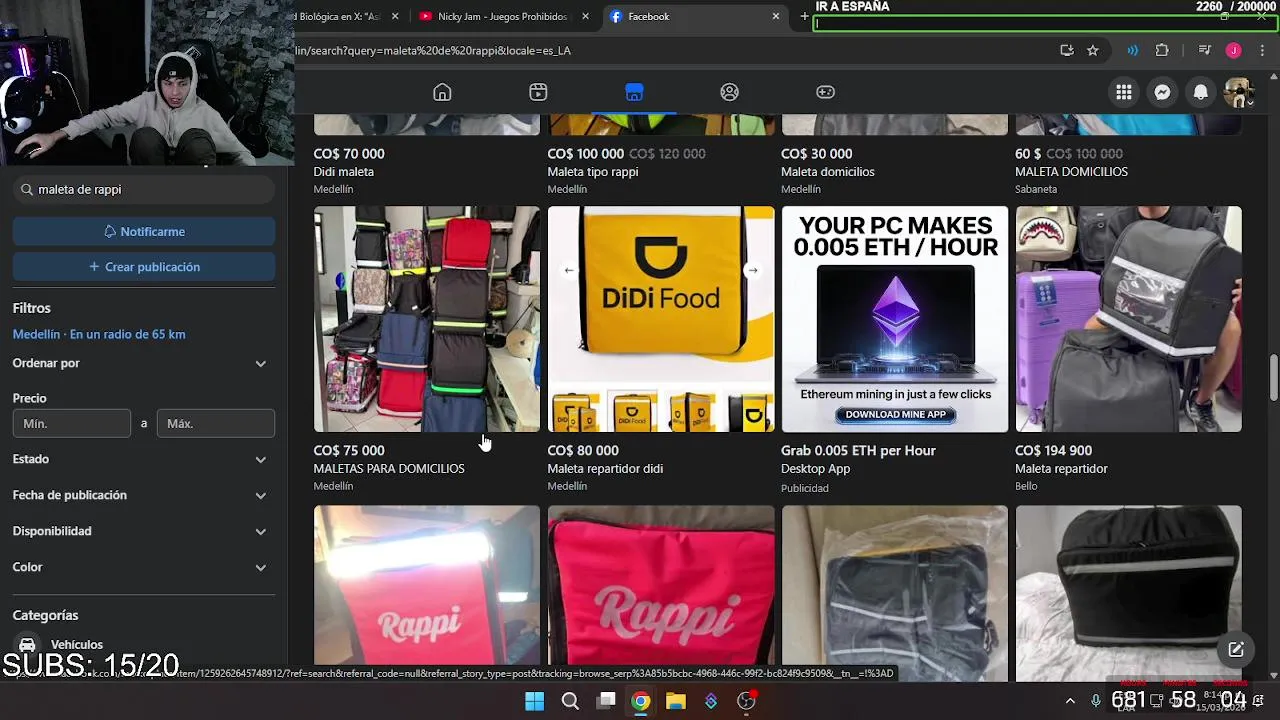Click the new message compose icon
1280x720 pixels.
coord(1236,649)
